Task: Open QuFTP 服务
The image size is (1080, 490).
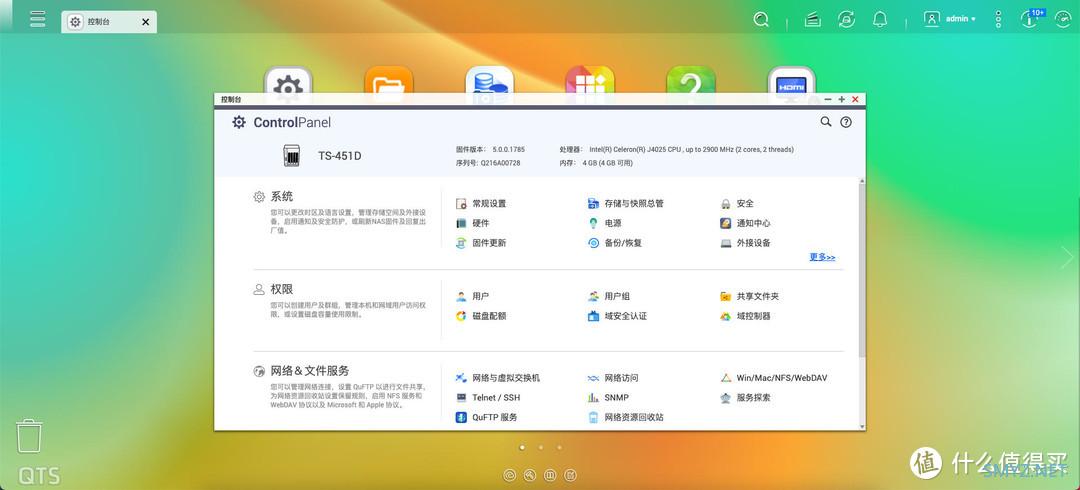Action: pos(486,418)
